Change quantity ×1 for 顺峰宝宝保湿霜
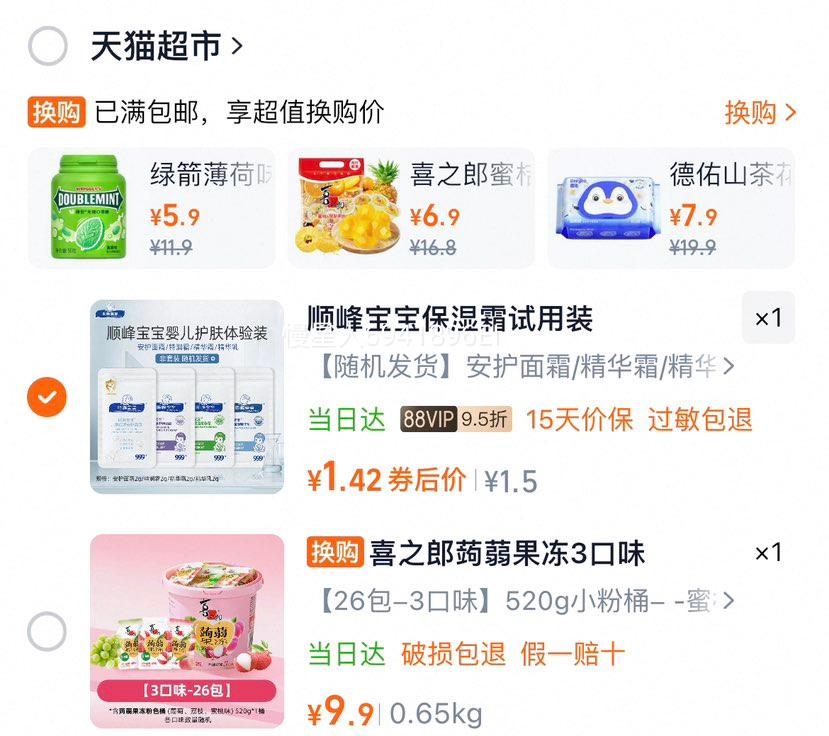Screen dimensions: 829x736 click(x=768, y=318)
